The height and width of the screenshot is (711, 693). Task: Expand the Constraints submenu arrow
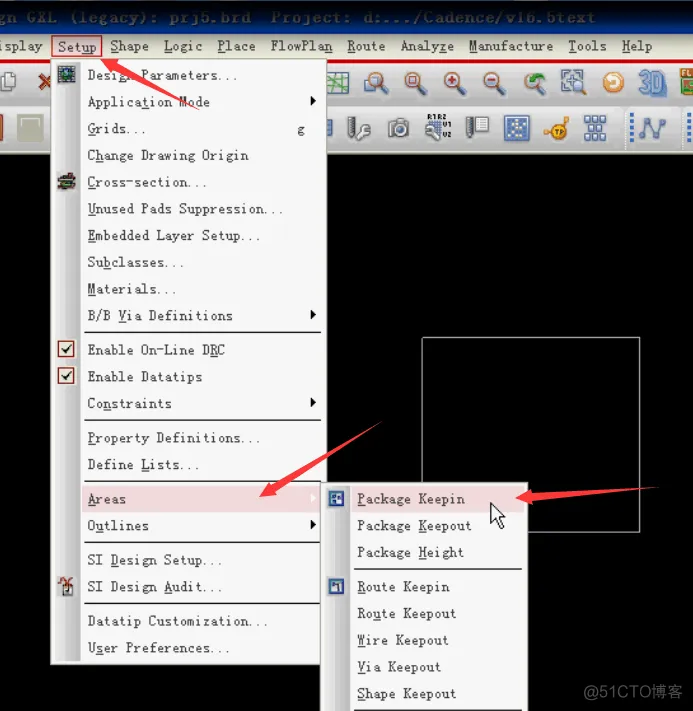point(313,402)
